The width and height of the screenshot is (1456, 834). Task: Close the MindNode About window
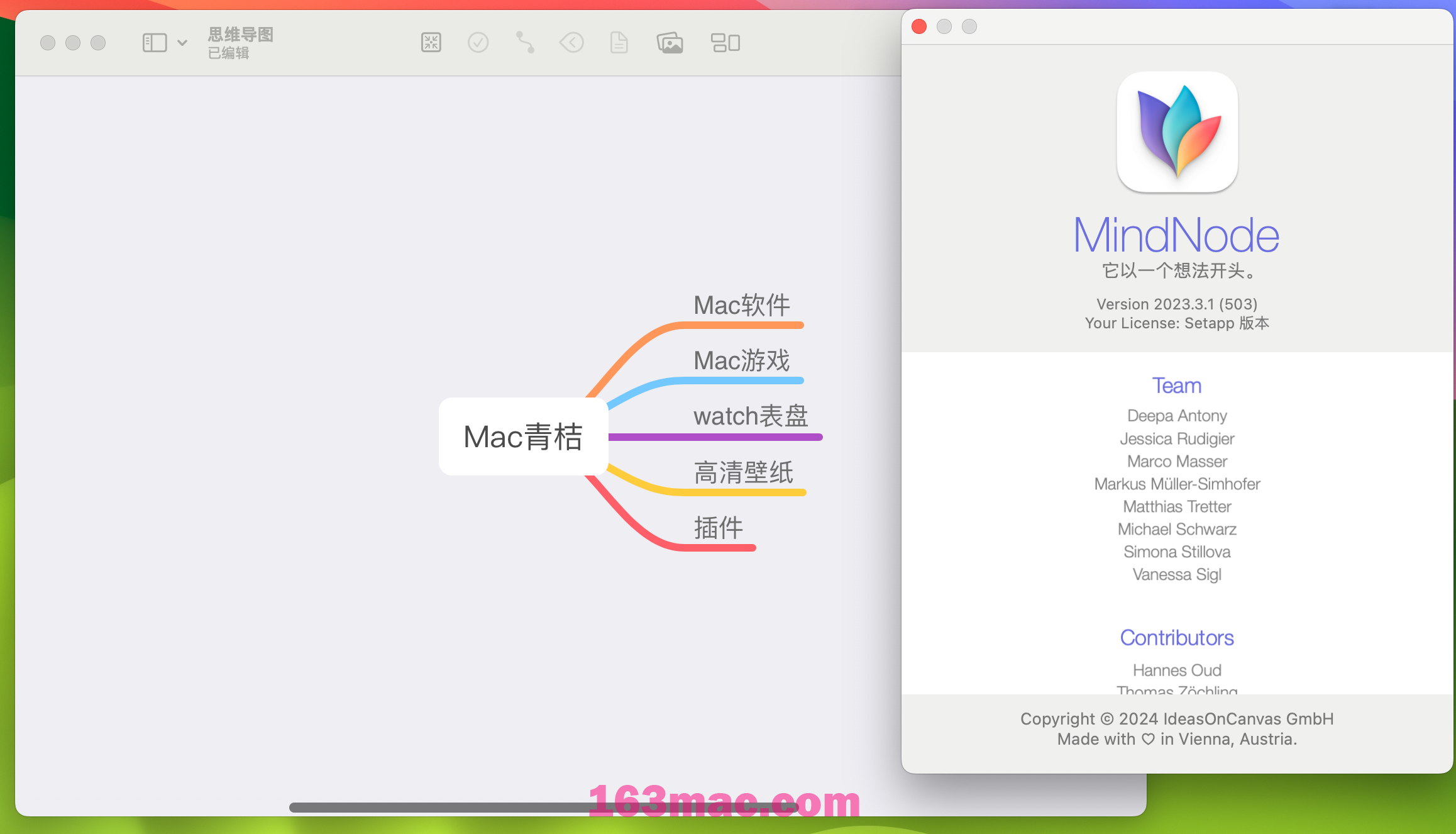coord(919,26)
